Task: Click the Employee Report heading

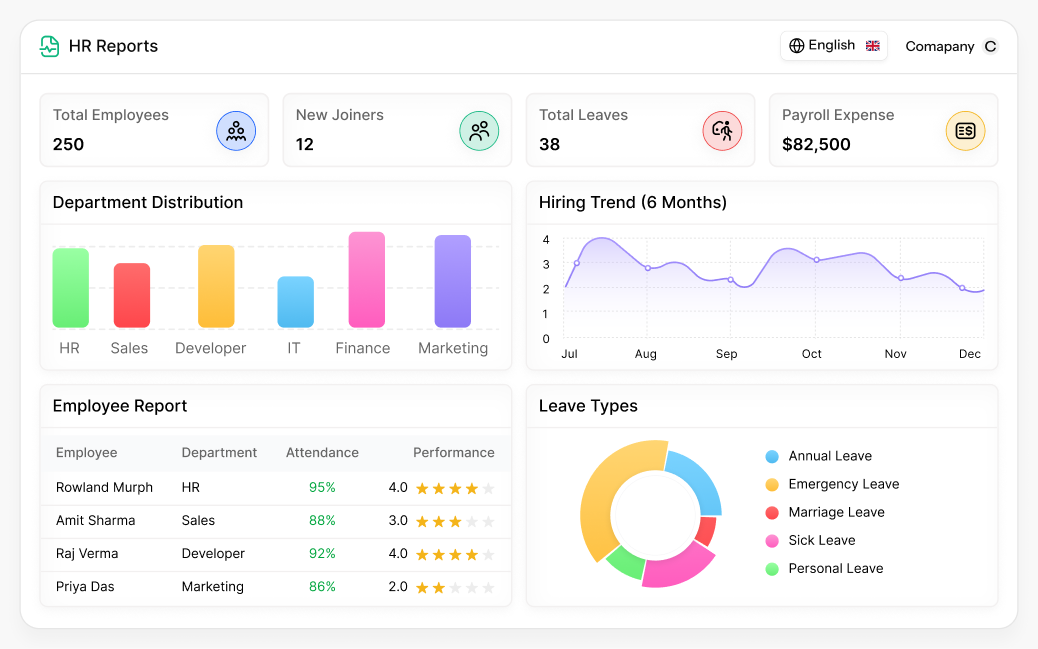Action: pyautogui.click(x=120, y=406)
